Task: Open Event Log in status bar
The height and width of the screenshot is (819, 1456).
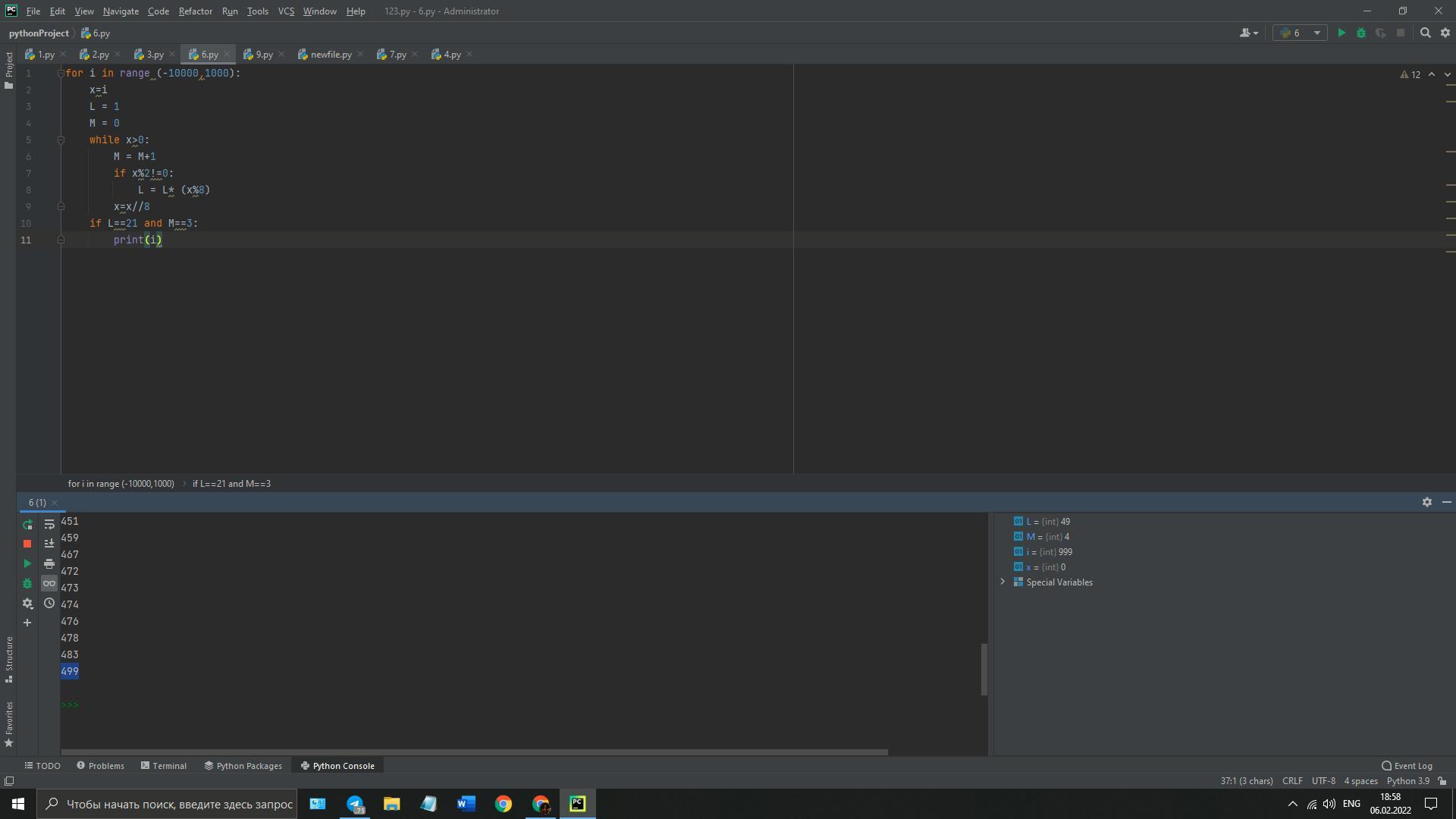Action: pos(1407,766)
